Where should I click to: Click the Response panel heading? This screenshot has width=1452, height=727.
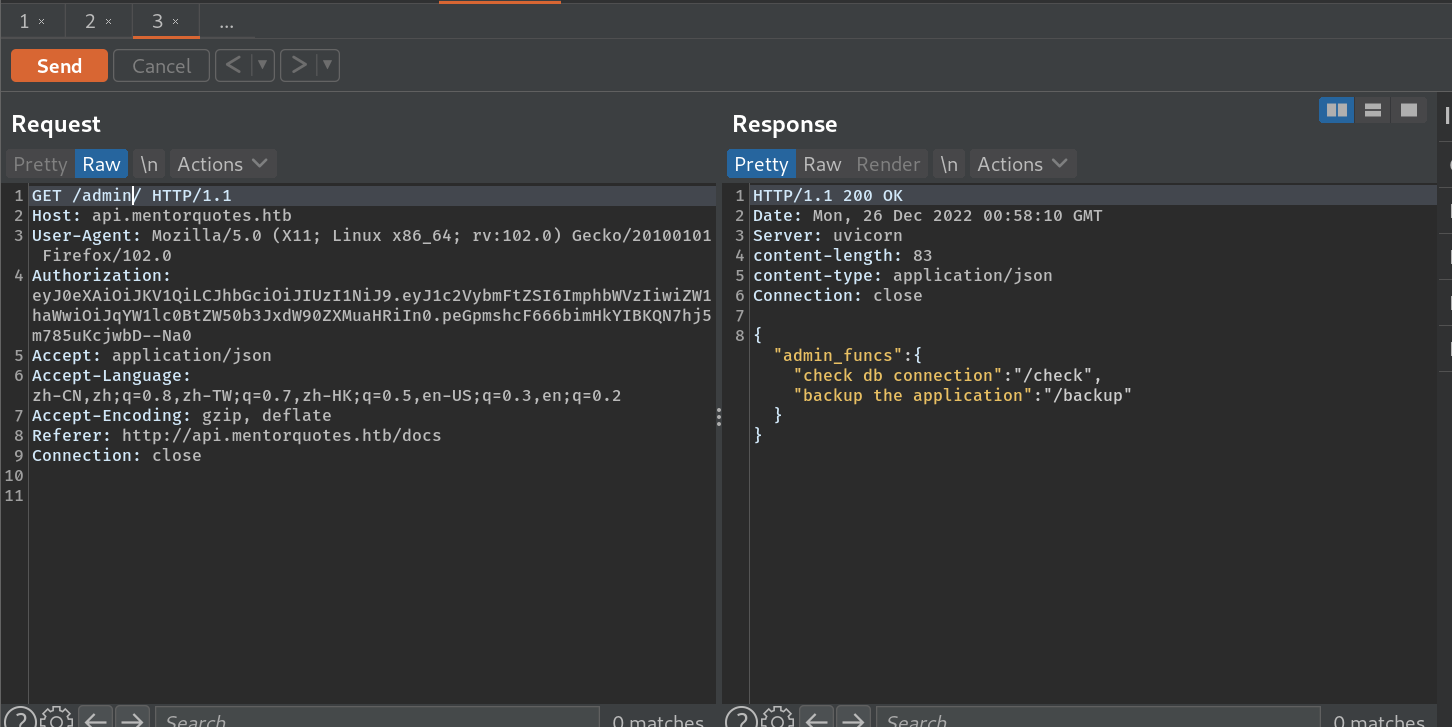[785, 124]
